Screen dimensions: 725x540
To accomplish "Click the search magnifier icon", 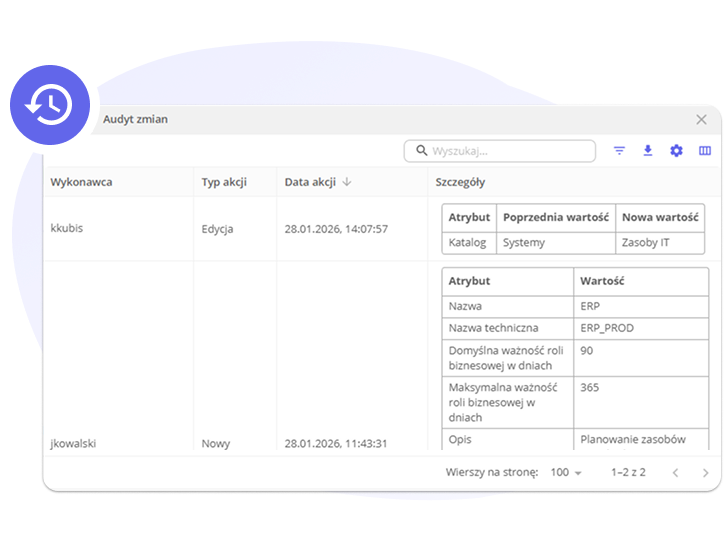I will pyautogui.click(x=419, y=151).
